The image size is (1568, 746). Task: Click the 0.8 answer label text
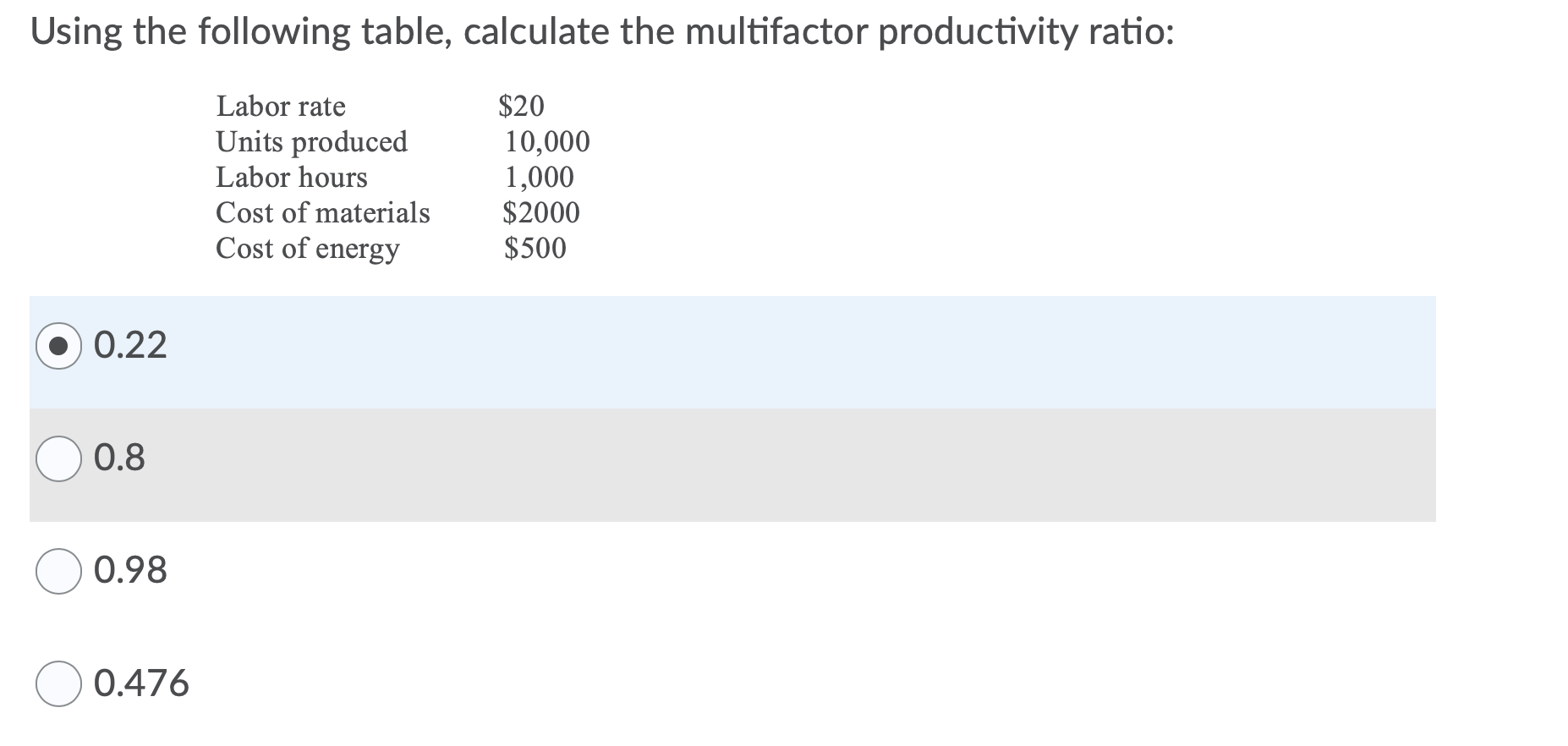(119, 458)
